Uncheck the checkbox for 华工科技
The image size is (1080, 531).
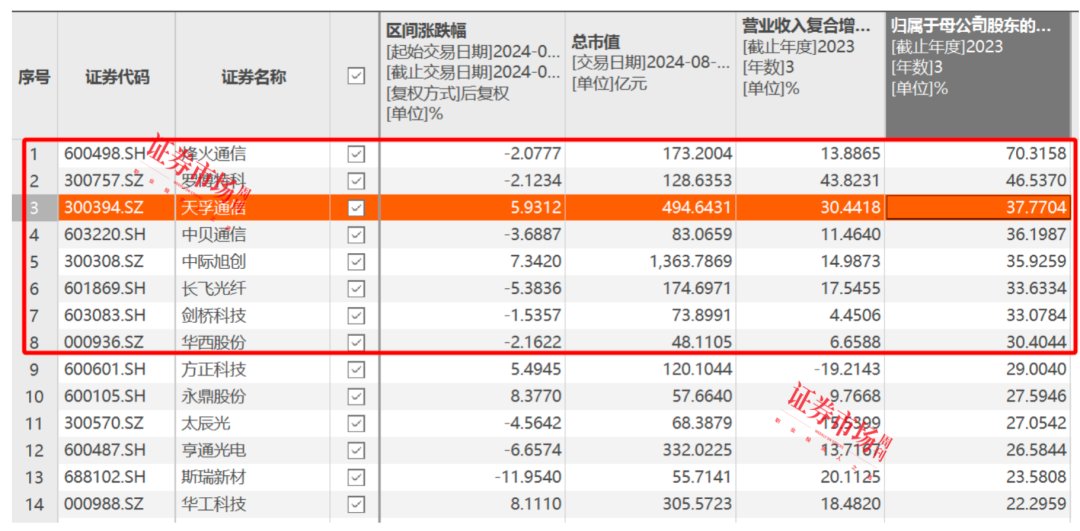coord(355,505)
